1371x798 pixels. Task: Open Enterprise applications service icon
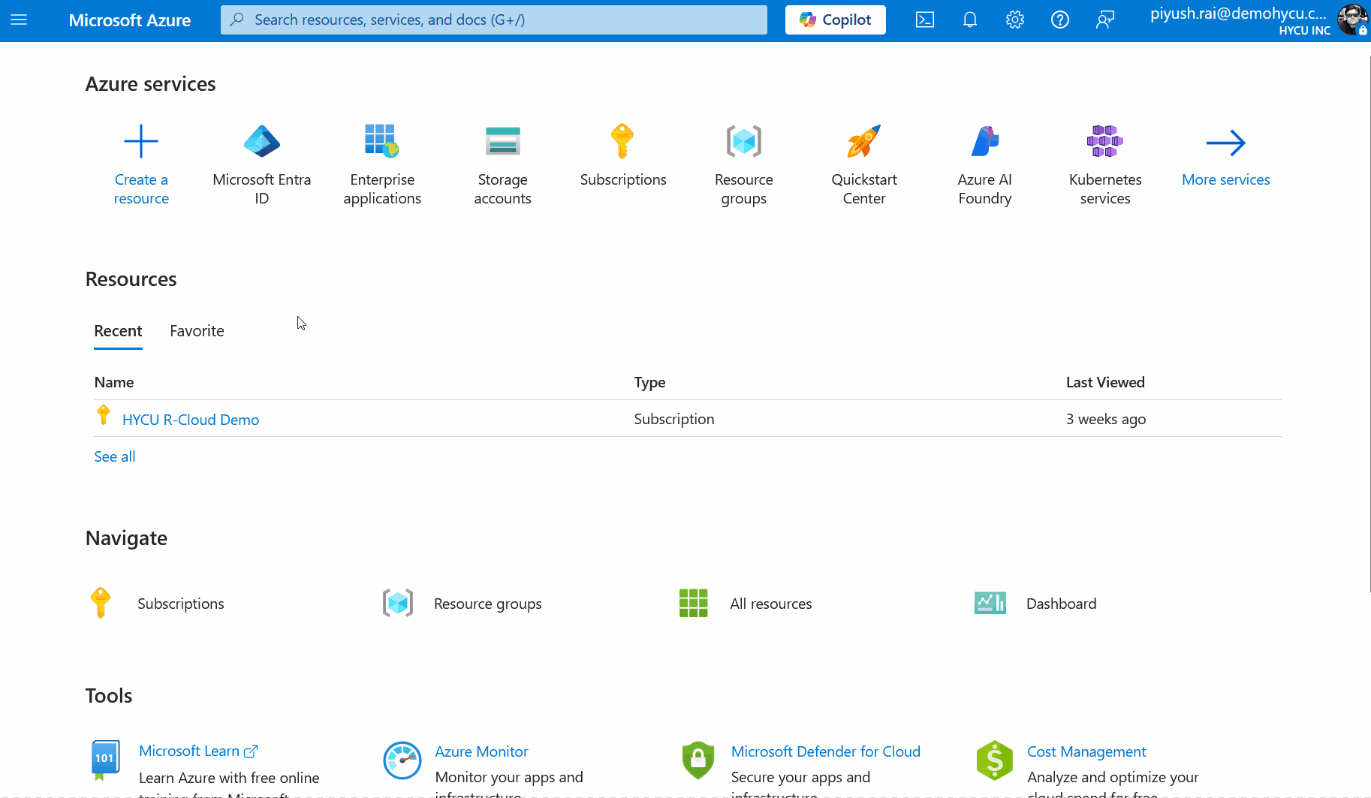point(382,142)
